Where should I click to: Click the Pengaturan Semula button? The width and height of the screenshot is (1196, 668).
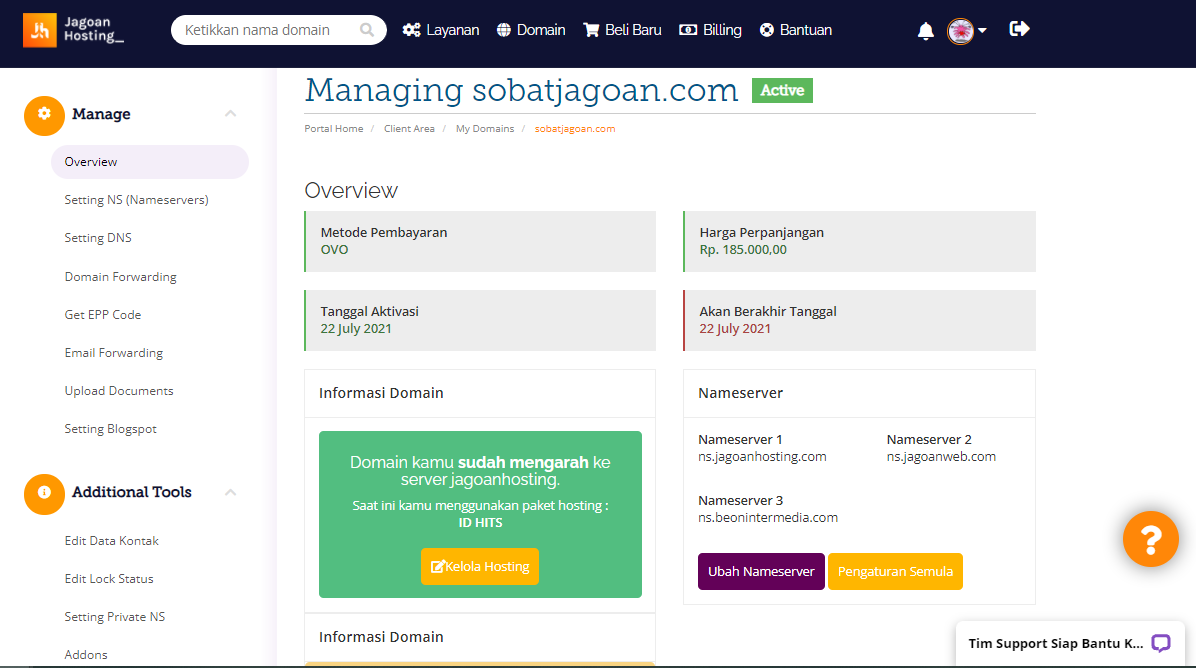pyautogui.click(x=895, y=571)
